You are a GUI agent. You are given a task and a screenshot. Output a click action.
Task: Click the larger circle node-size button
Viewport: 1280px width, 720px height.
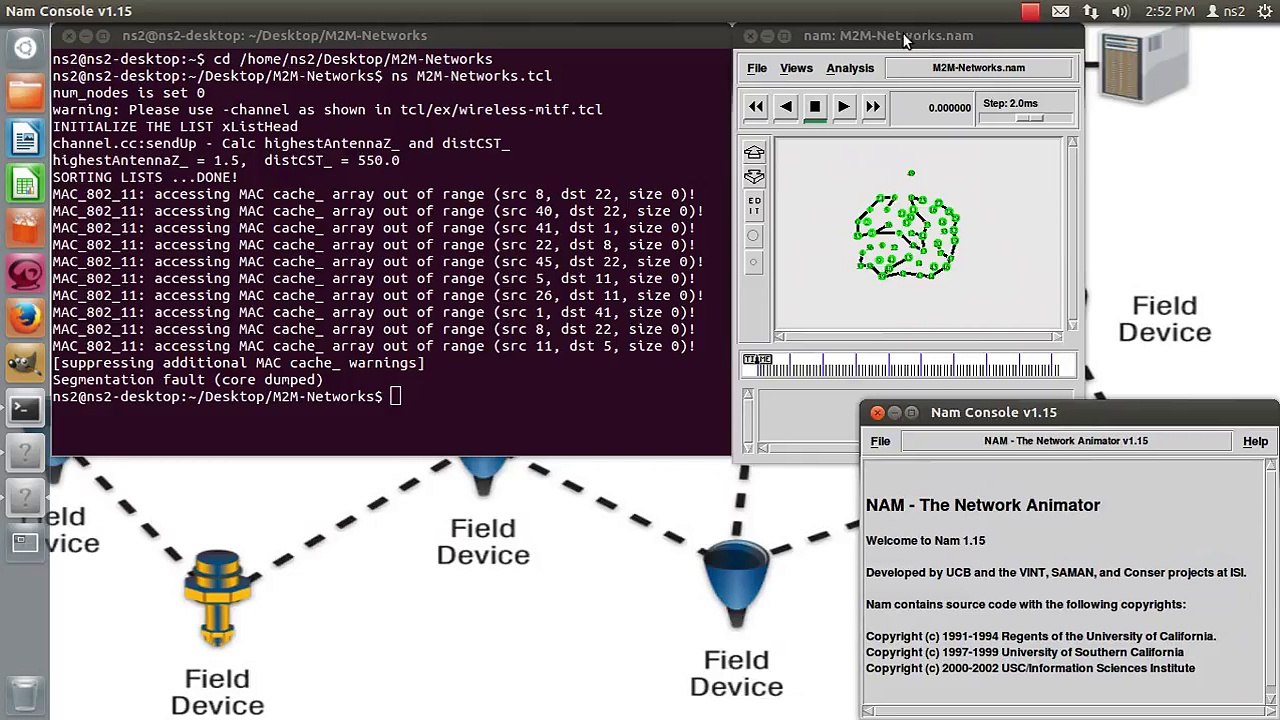click(x=754, y=236)
